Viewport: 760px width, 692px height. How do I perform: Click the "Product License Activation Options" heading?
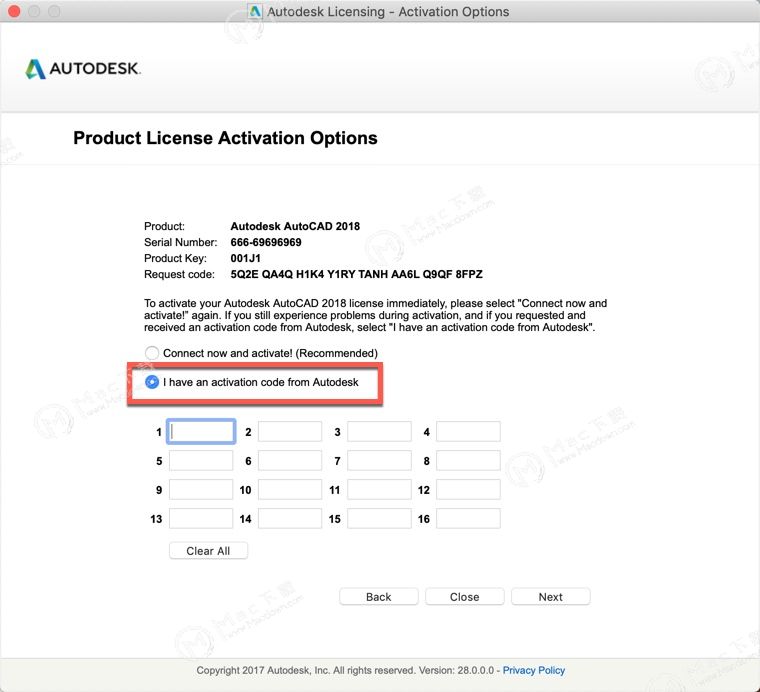pyautogui.click(x=225, y=138)
